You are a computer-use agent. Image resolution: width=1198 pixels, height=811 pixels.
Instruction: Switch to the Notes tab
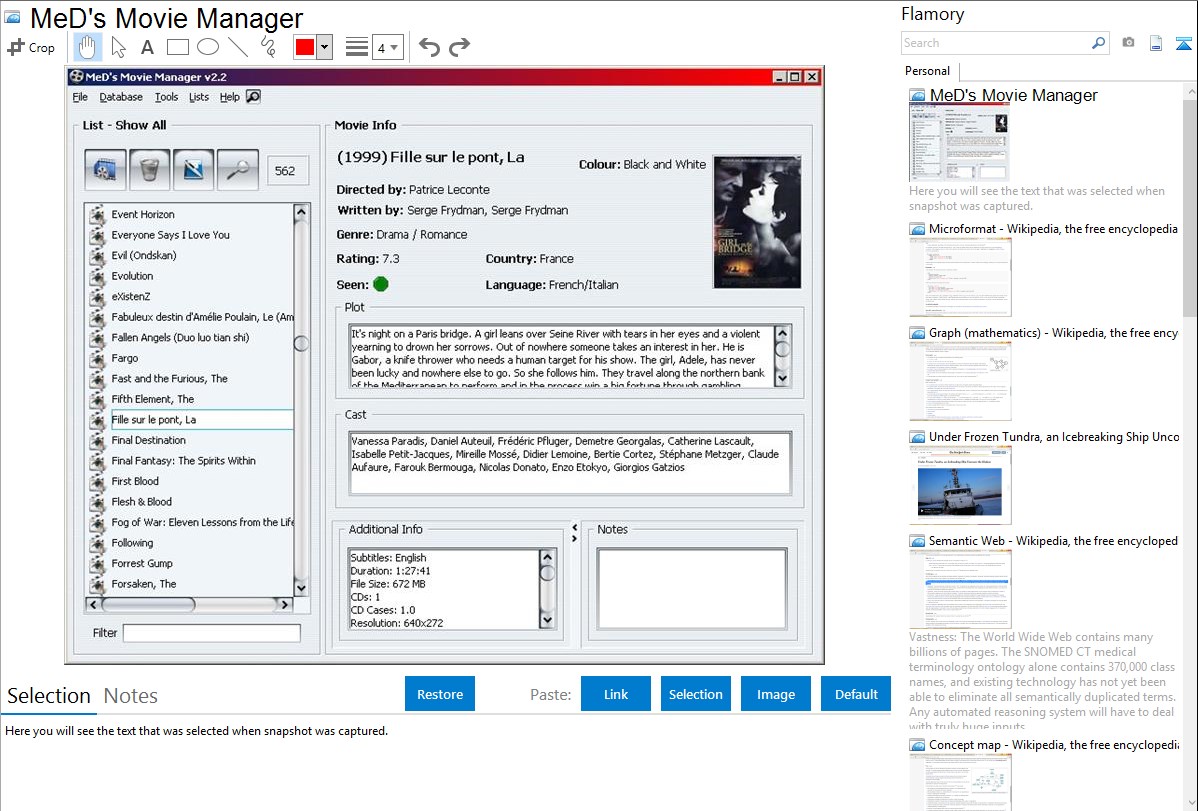[131, 696]
